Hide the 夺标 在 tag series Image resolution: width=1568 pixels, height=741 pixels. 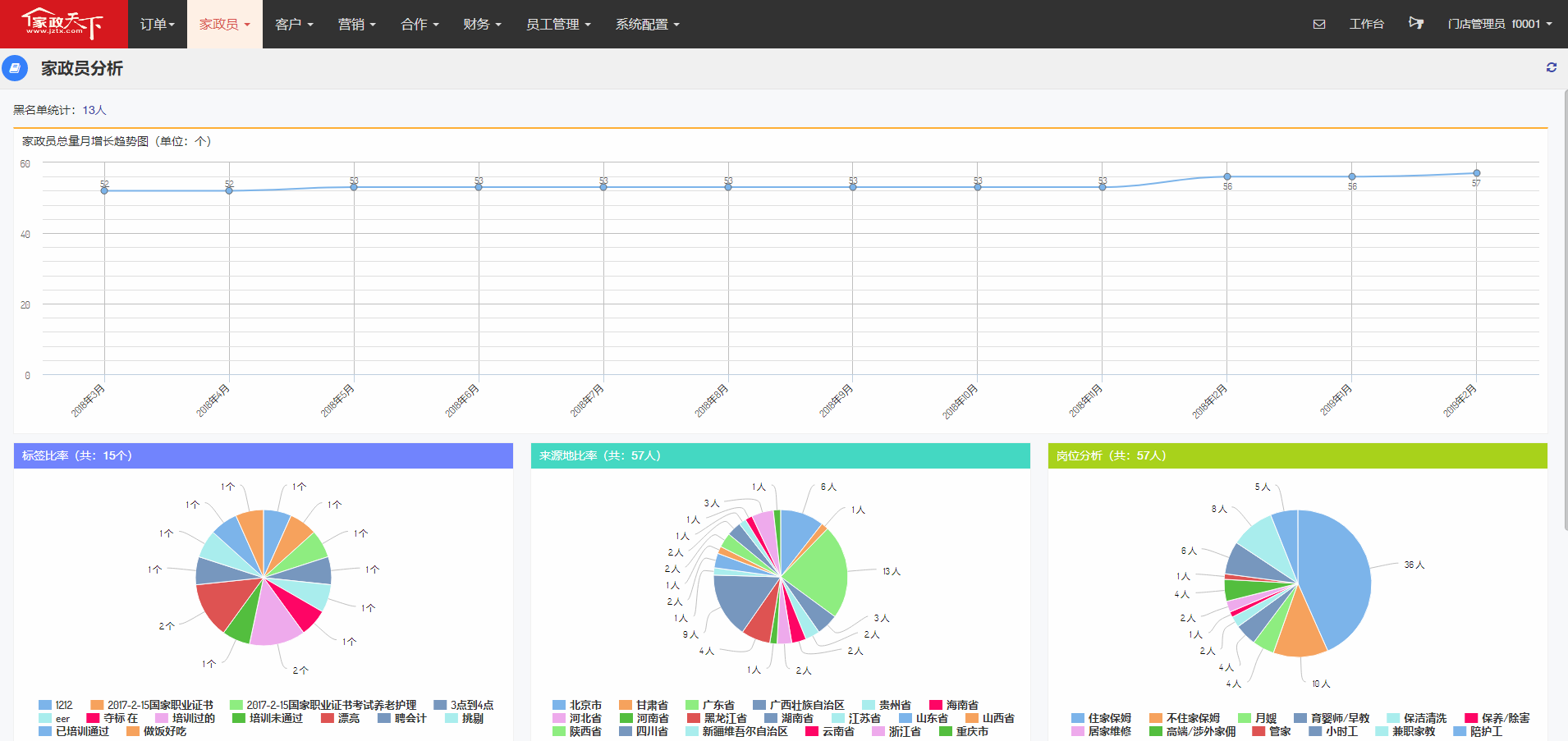pos(112,718)
